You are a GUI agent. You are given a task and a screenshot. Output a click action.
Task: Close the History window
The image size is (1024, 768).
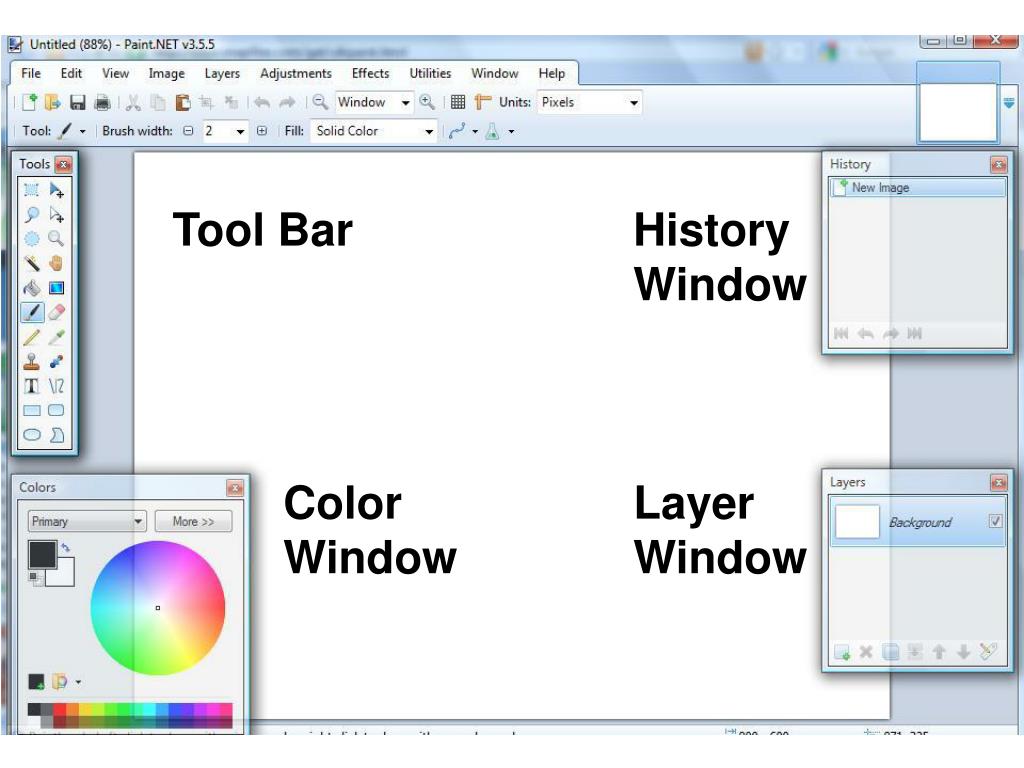pos(999,164)
